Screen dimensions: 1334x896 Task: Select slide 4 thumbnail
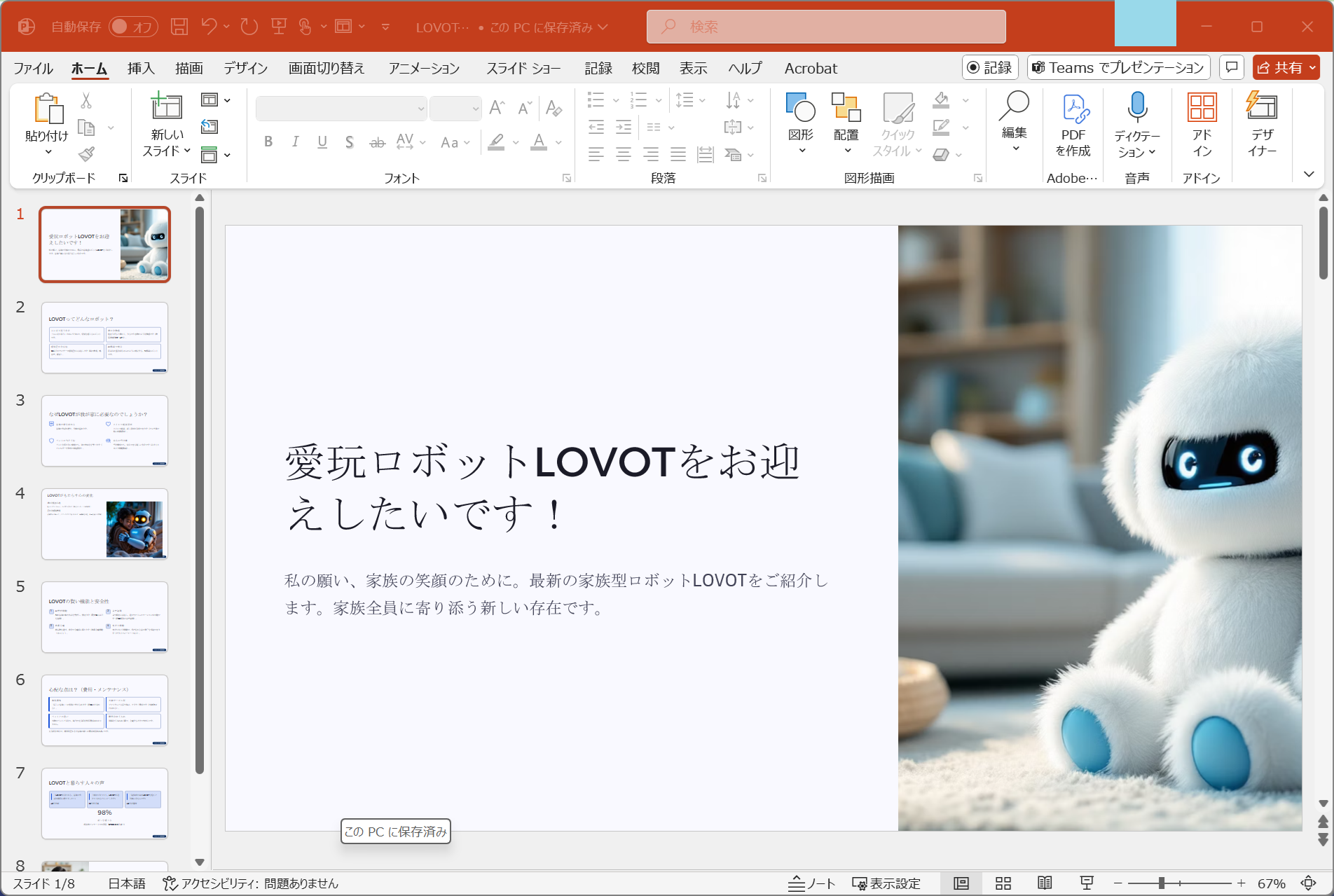pyautogui.click(x=104, y=524)
